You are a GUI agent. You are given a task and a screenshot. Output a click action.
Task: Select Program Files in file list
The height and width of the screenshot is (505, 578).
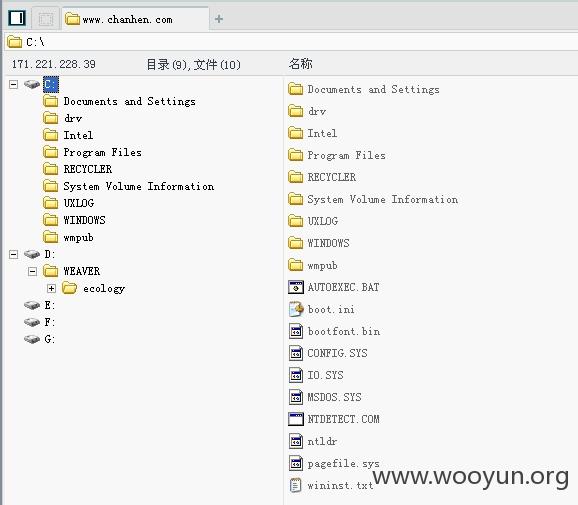tap(347, 155)
